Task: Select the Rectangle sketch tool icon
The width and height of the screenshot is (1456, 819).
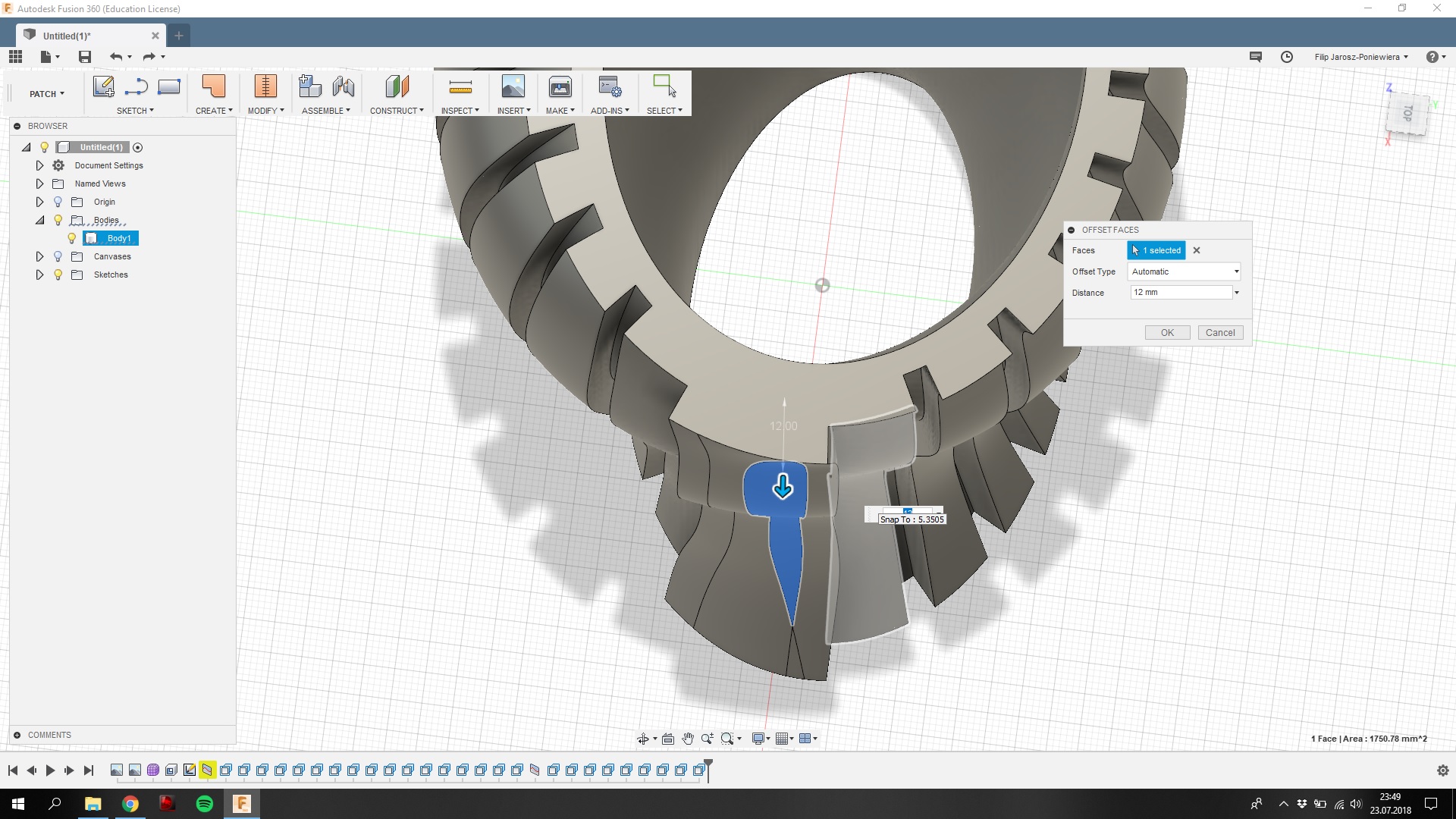Action: coord(168,86)
